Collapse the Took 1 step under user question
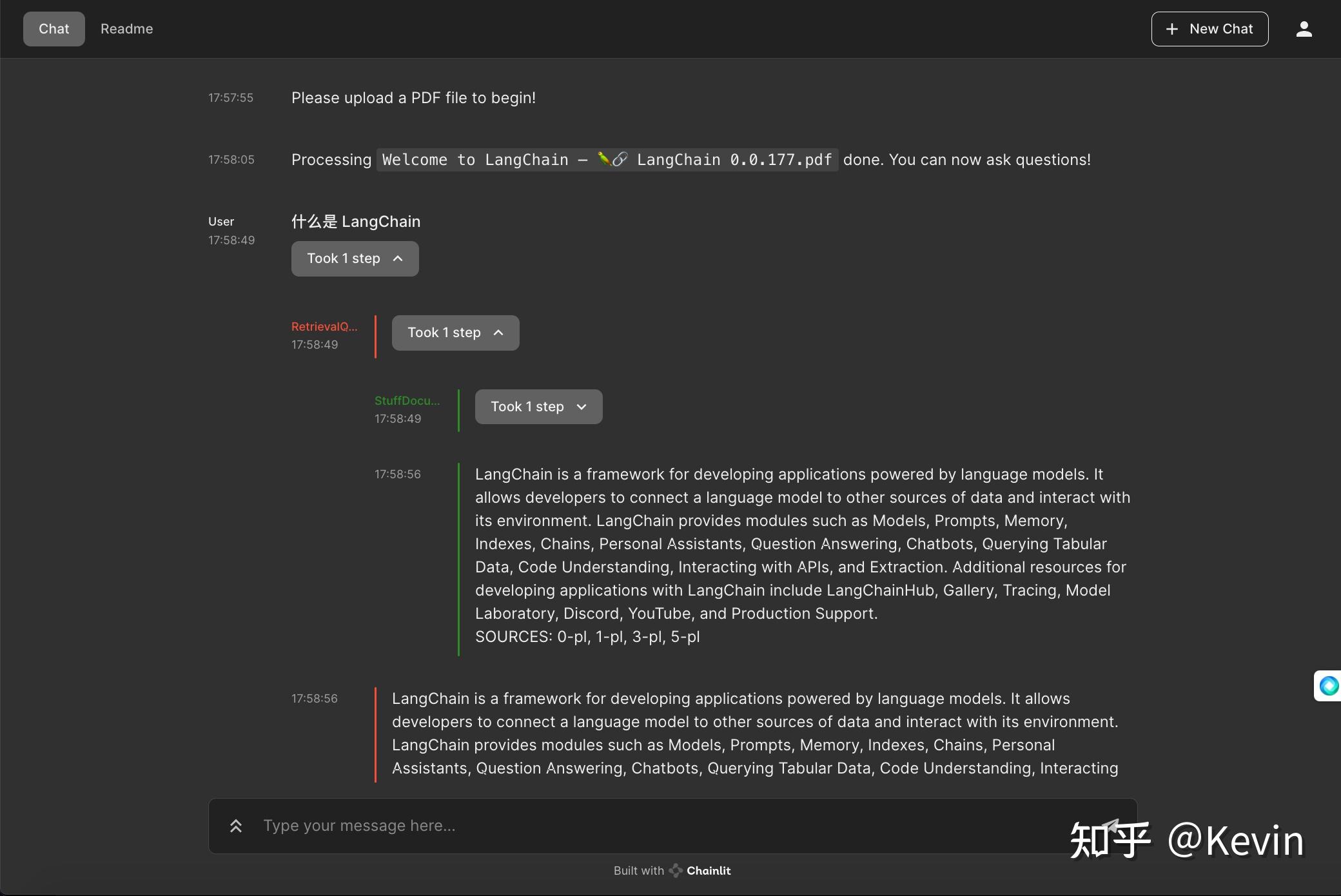Image resolution: width=1341 pixels, height=896 pixels. (x=355, y=258)
